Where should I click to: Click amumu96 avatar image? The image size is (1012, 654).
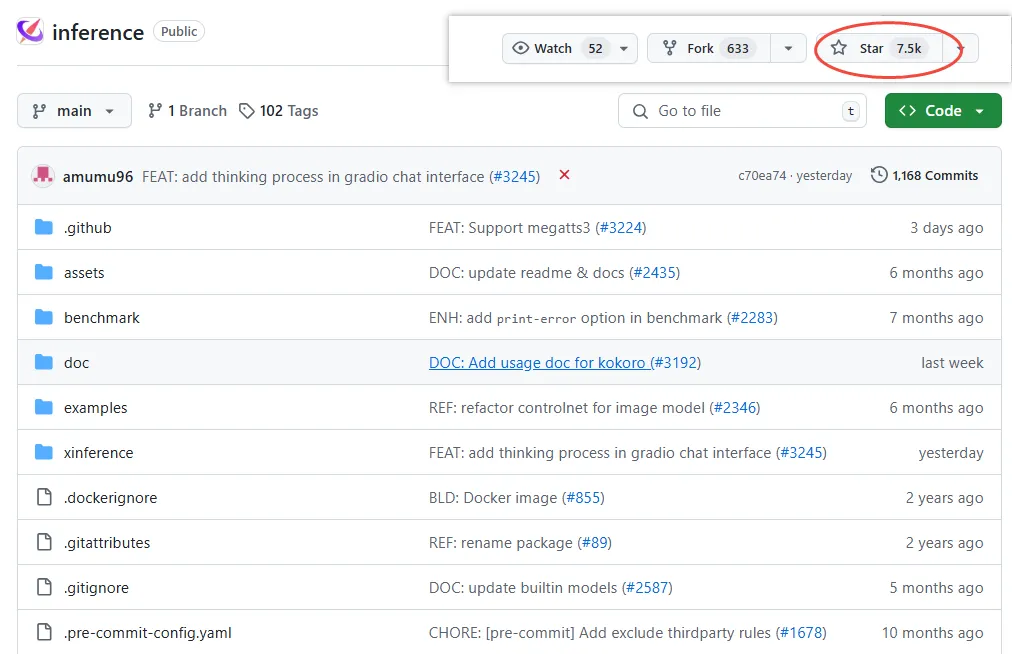pos(43,176)
